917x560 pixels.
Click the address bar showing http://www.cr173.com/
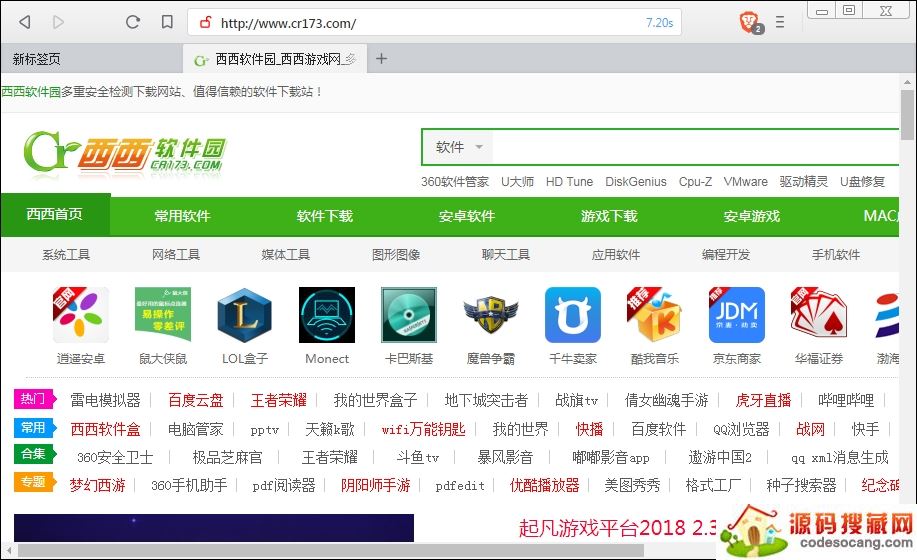434,22
